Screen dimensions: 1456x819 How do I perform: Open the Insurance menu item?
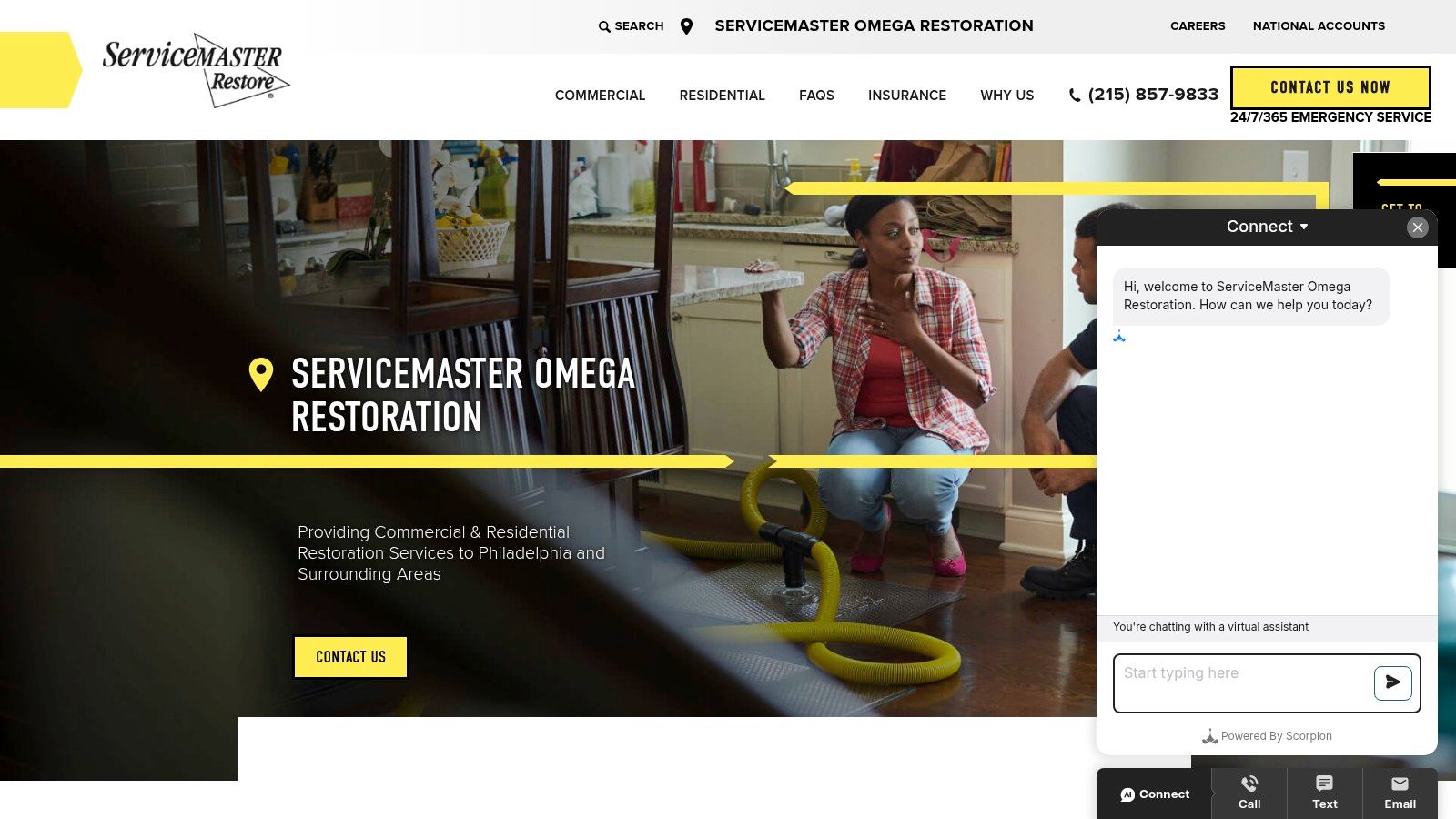coord(907,96)
